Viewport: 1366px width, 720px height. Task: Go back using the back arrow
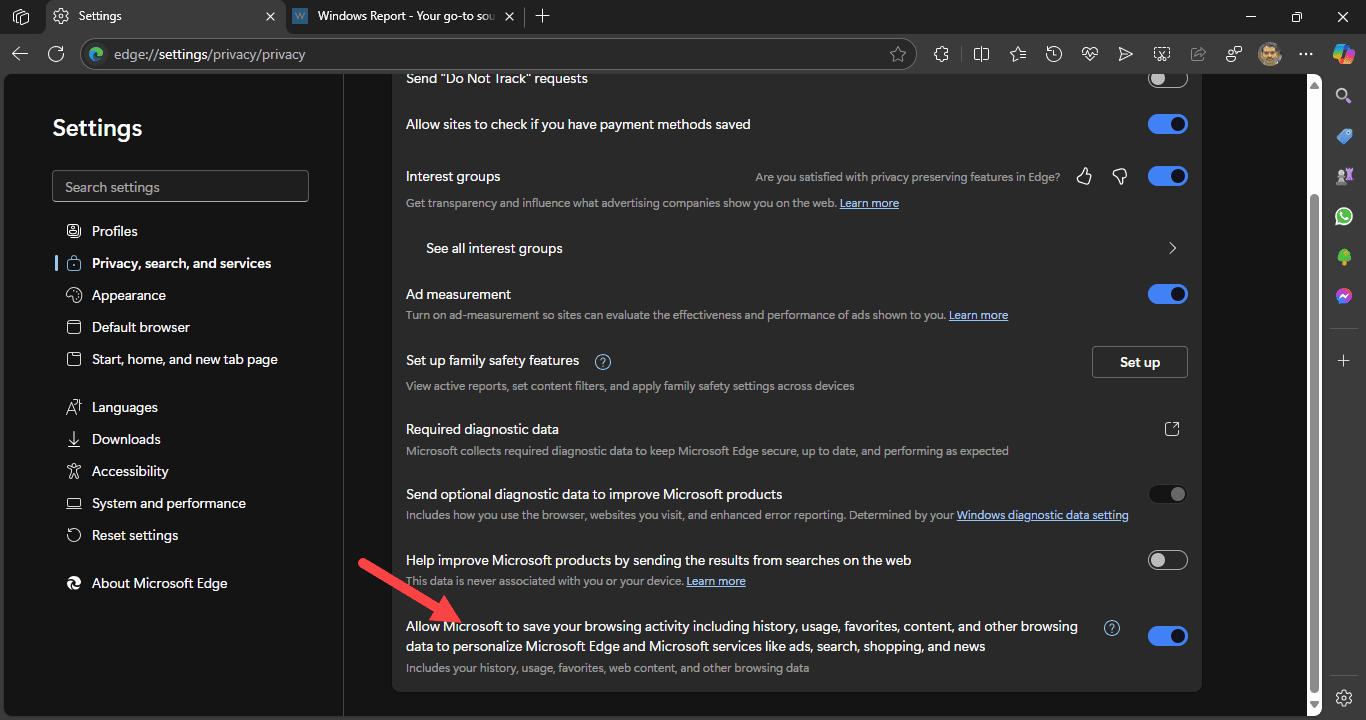(20, 54)
